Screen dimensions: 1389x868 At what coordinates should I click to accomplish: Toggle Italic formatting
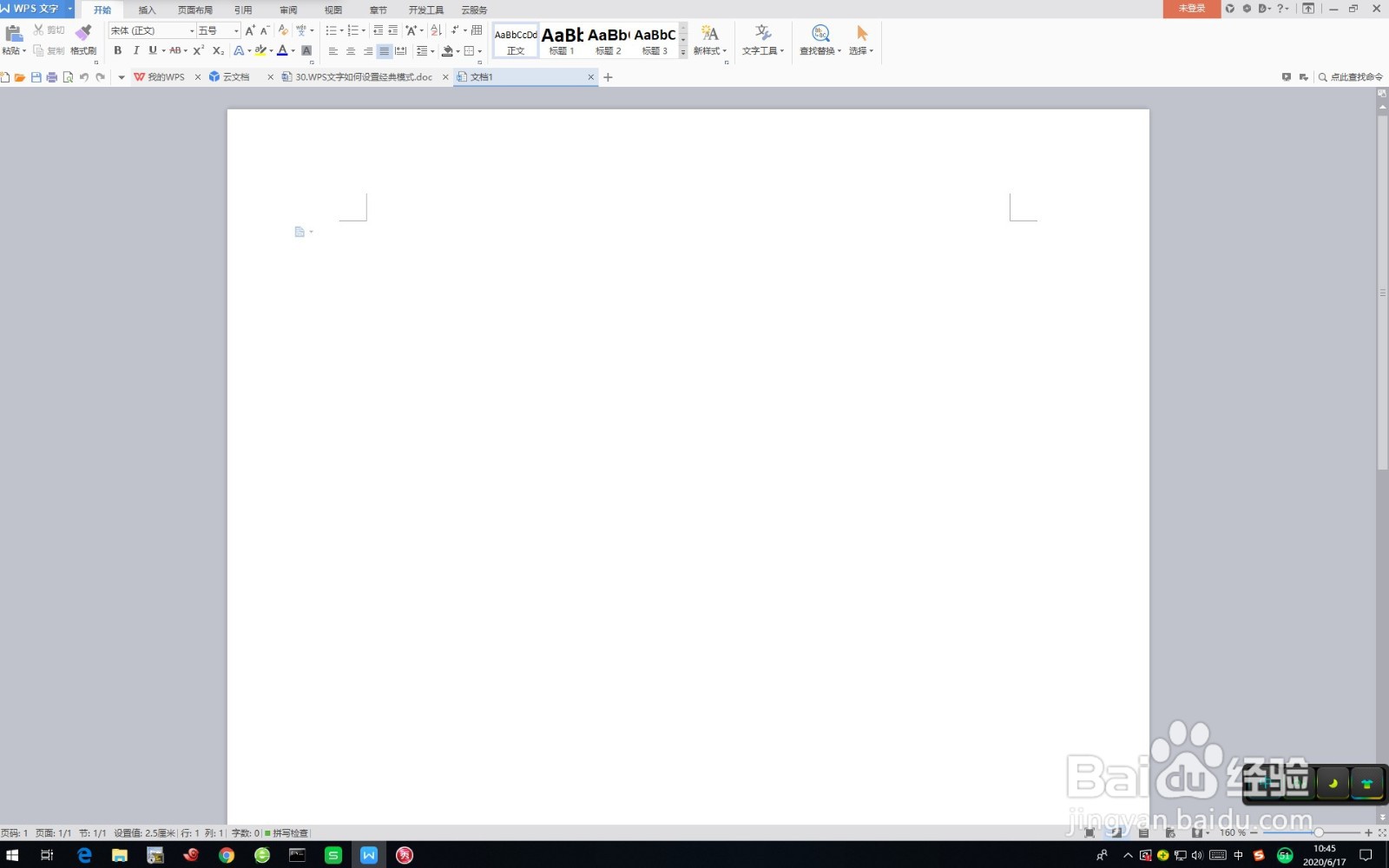[x=135, y=50]
